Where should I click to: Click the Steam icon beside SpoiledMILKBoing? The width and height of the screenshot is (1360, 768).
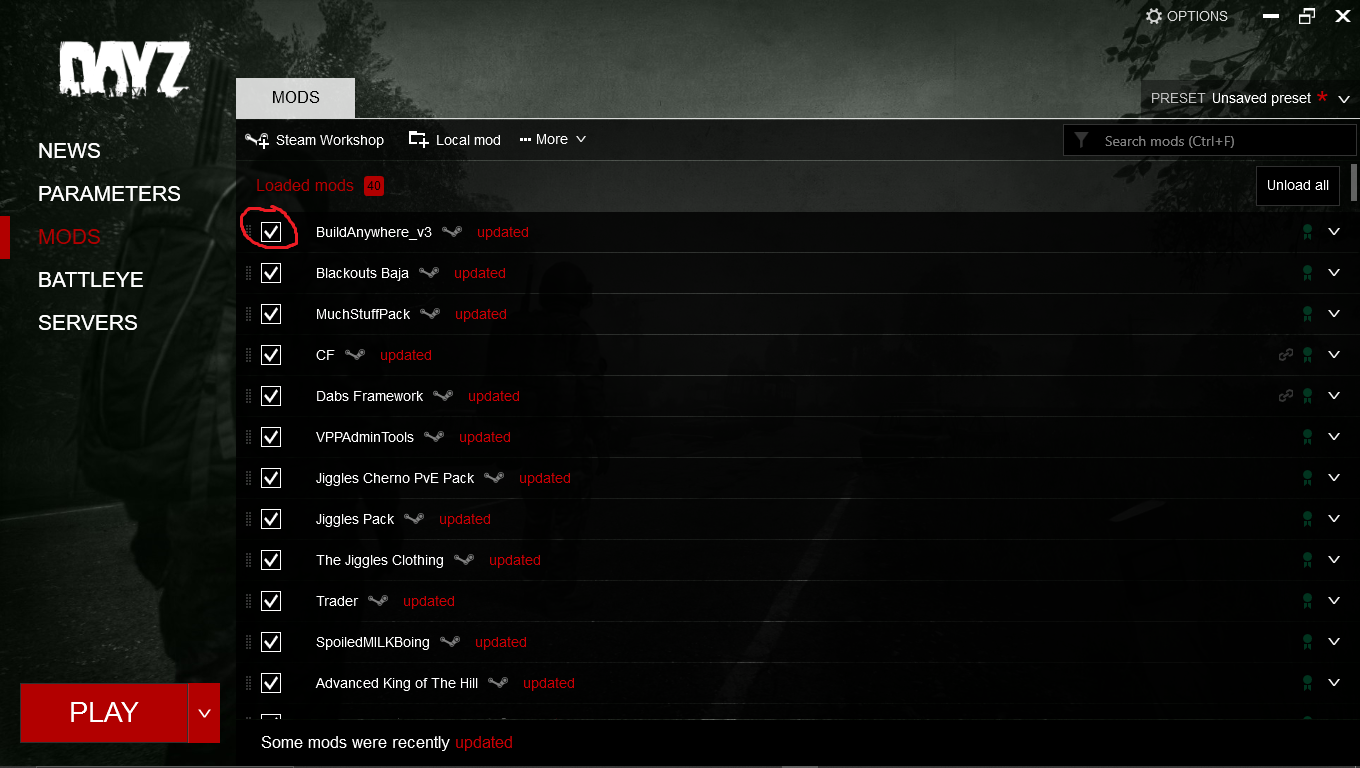451,642
